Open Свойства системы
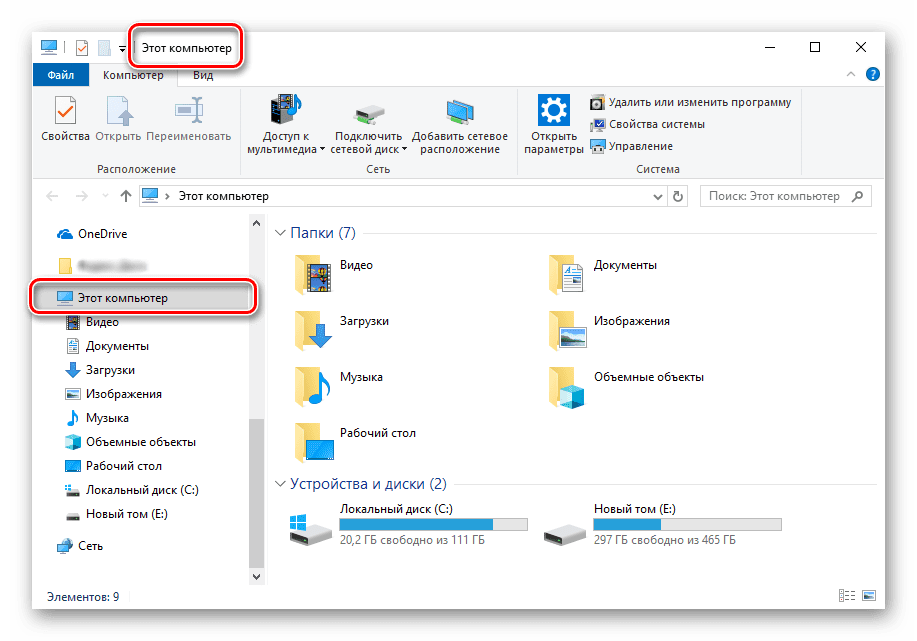 [x=647, y=124]
